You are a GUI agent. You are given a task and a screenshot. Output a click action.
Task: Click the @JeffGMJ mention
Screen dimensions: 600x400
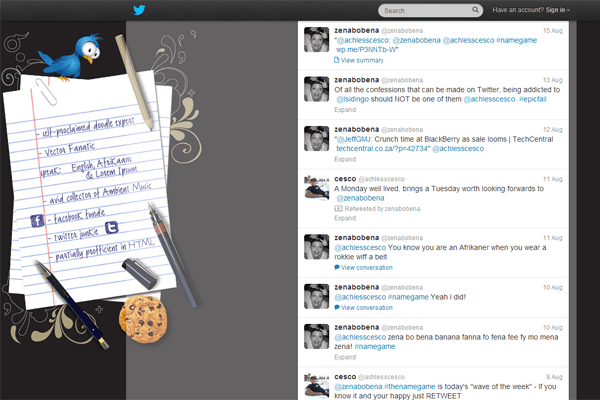(x=354, y=139)
